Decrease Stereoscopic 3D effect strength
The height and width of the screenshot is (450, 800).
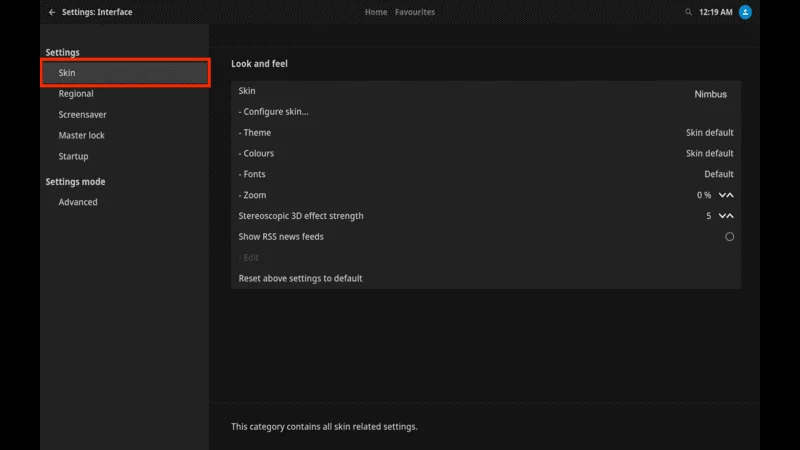pos(722,216)
